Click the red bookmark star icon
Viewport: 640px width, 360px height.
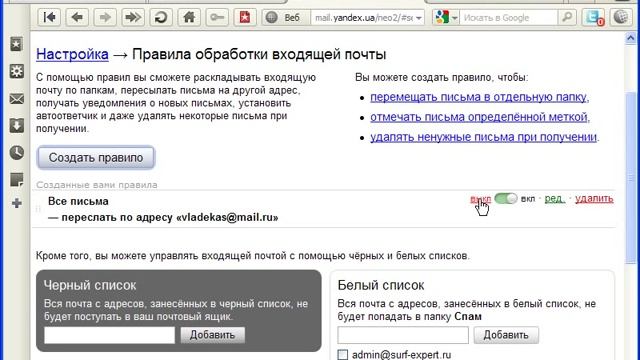pyautogui.click(x=245, y=18)
